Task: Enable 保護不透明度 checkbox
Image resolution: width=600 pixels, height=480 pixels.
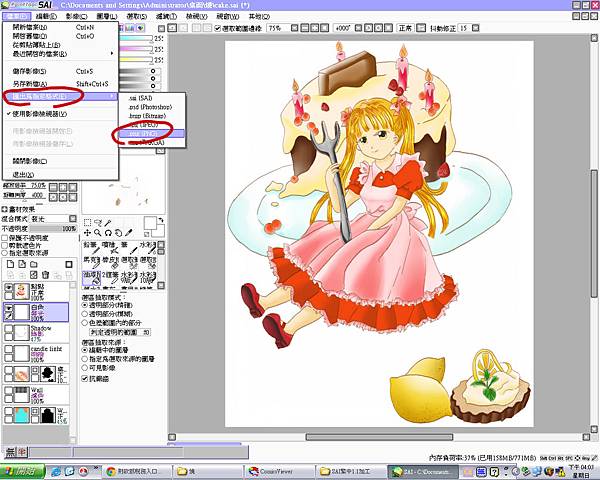Action: pos(5,238)
